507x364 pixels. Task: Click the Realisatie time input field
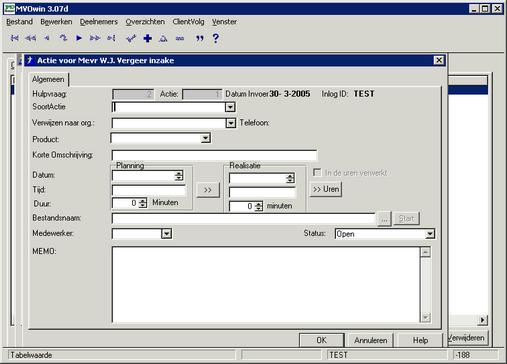(262, 193)
